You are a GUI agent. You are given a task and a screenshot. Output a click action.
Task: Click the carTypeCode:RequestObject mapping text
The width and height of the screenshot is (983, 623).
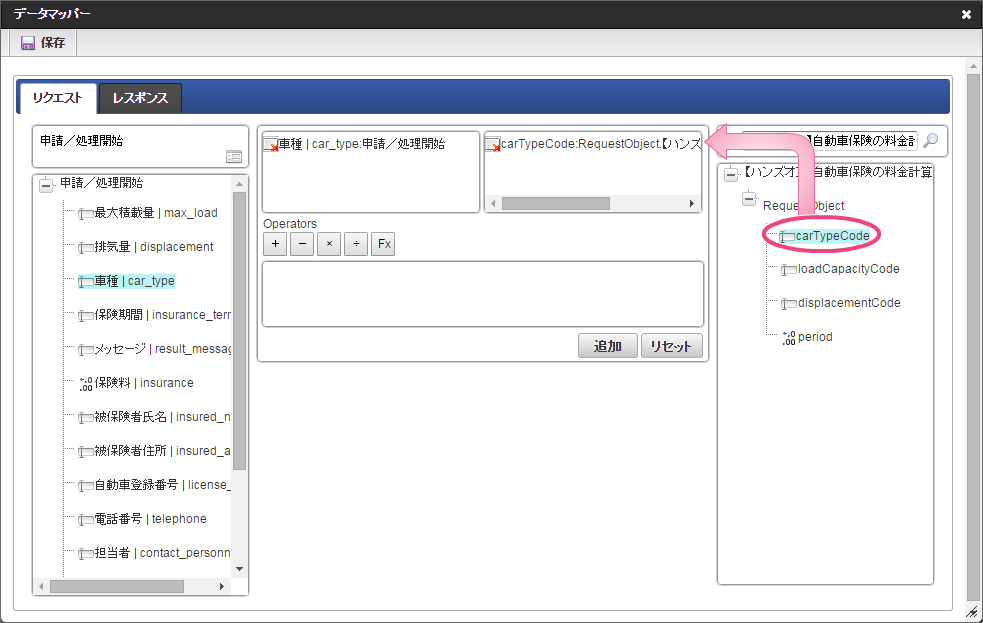click(x=601, y=144)
